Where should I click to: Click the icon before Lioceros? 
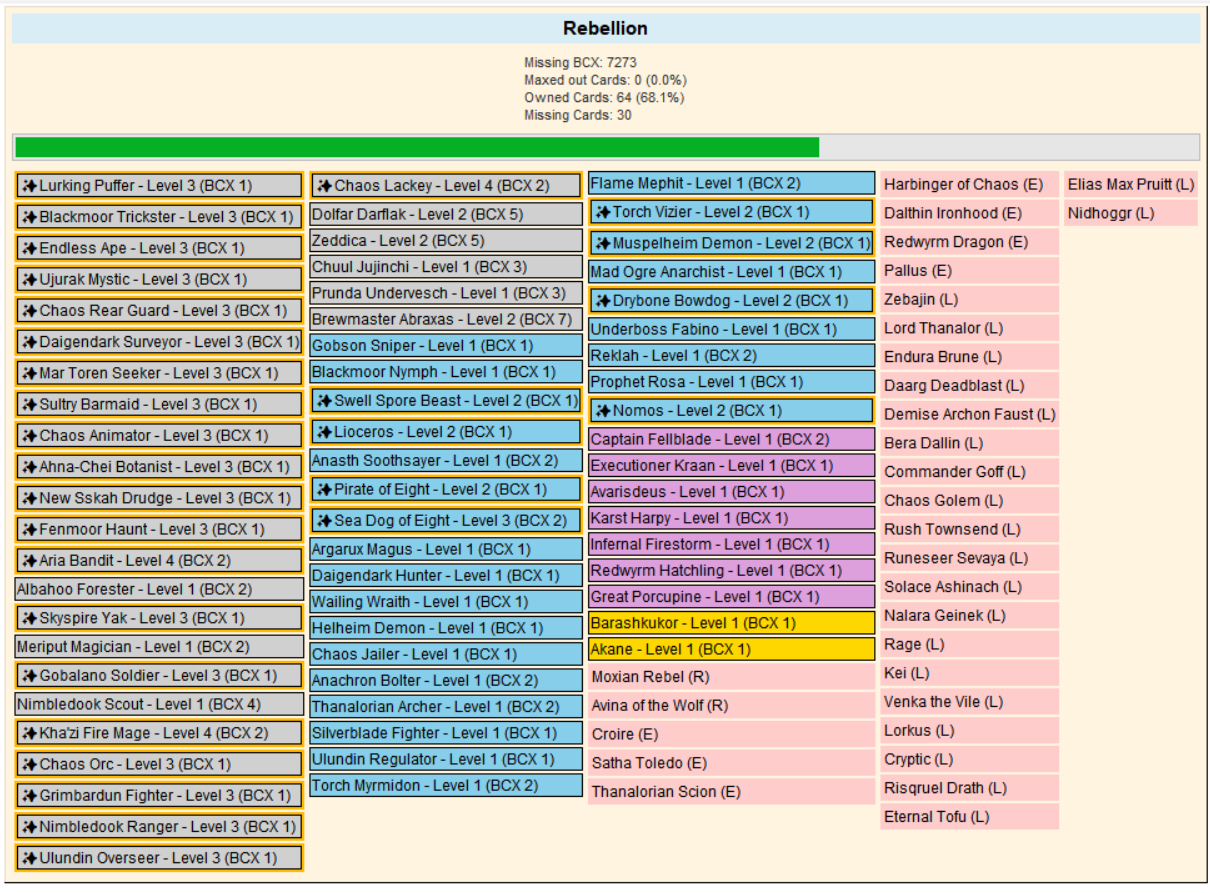324,432
